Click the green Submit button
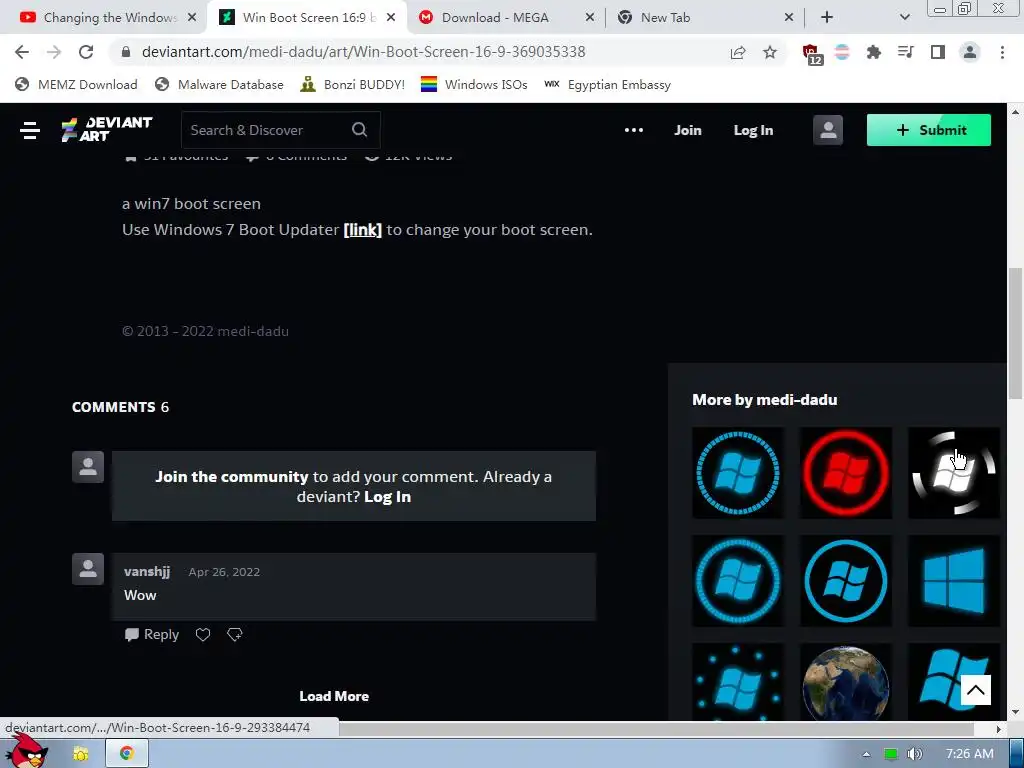Viewport: 1024px width, 768px height. tap(929, 130)
